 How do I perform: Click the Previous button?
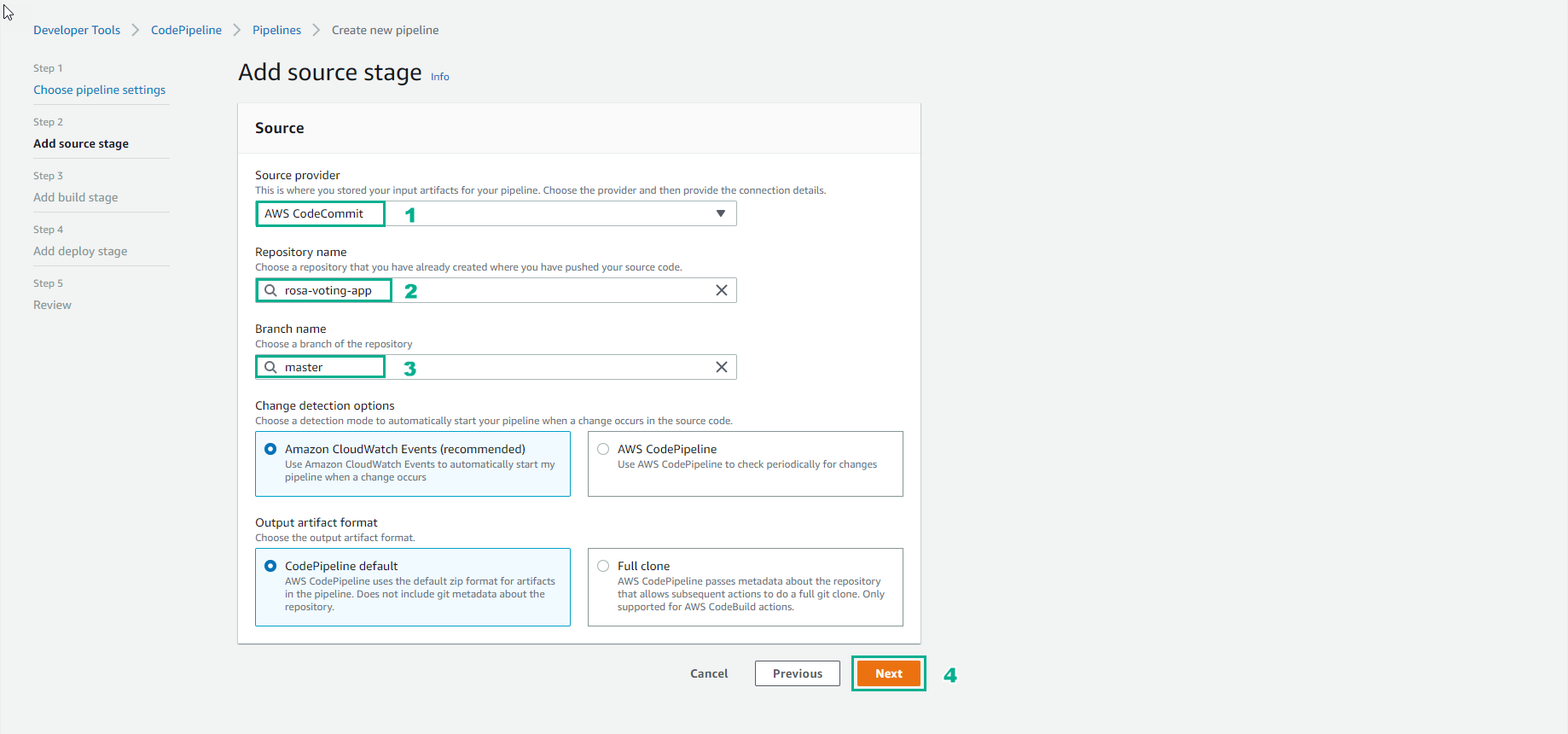pyautogui.click(x=797, y=673)
